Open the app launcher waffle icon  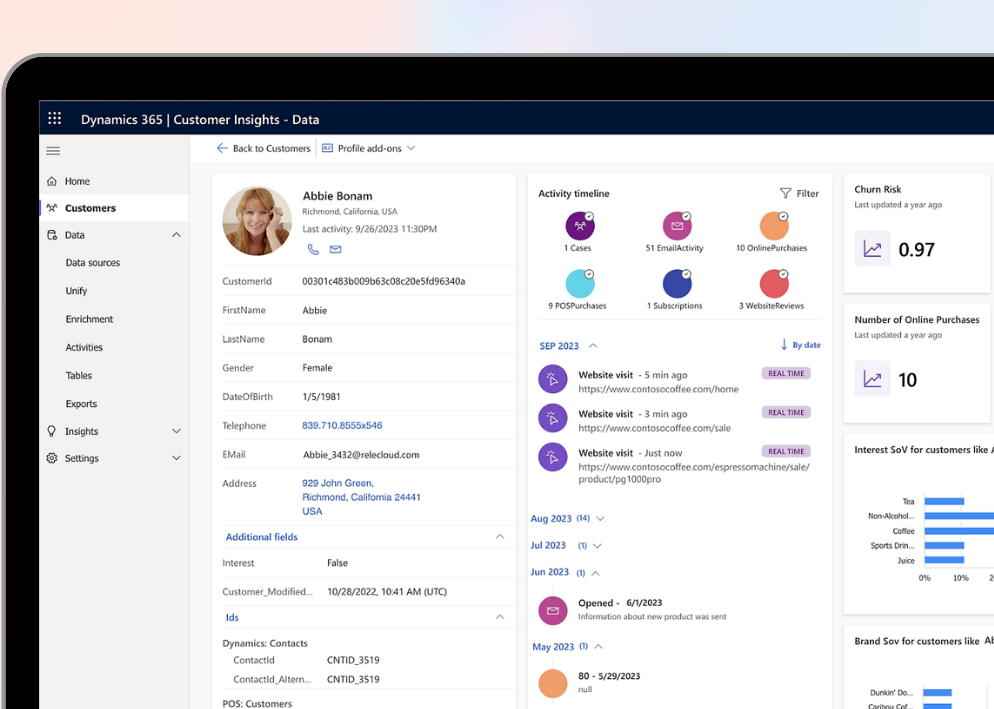(55, 119)
